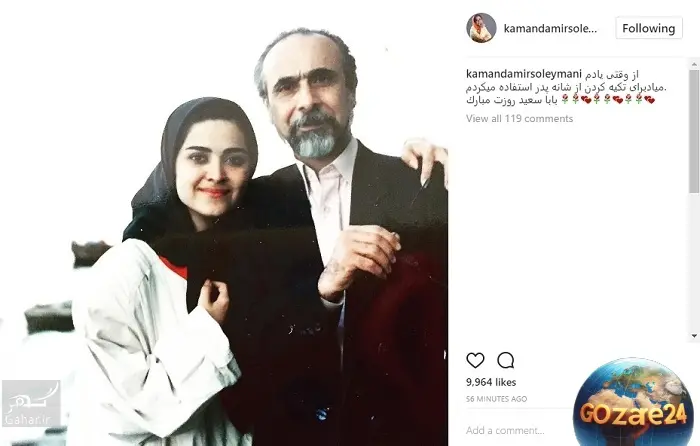Select the 'از وقتی یادم' caption line
This screenshot has height=446, width=700.
[611, 74]
